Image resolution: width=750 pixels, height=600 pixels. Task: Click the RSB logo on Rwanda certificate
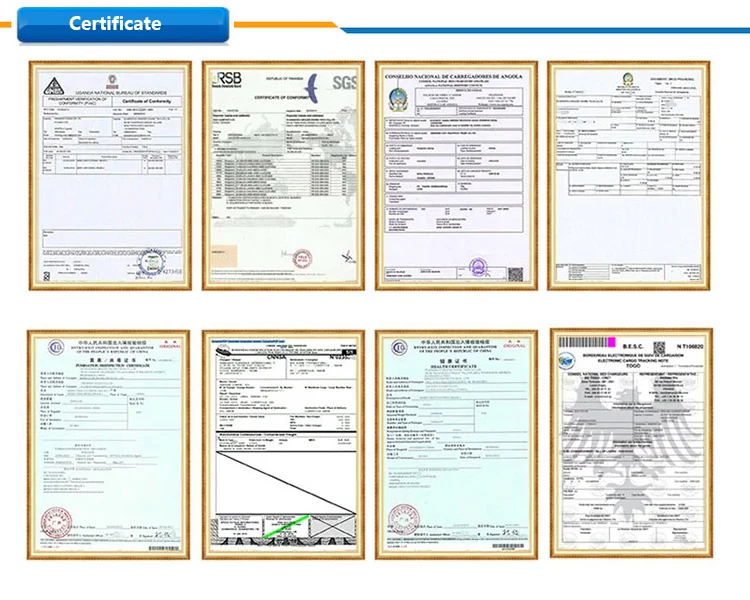pyautogui.click(x=227, y=79)
